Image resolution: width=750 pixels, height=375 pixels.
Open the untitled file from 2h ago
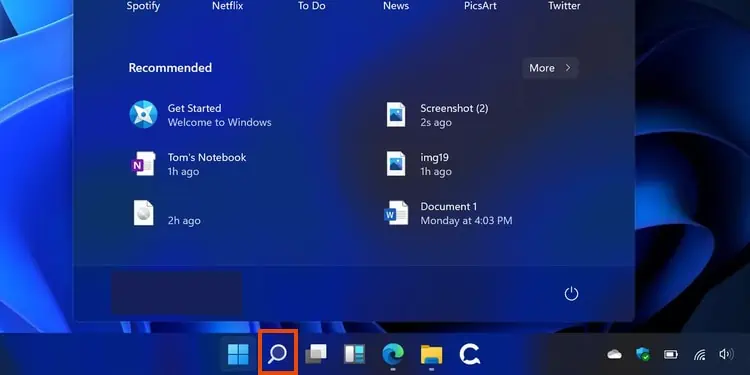coord(143,213)
